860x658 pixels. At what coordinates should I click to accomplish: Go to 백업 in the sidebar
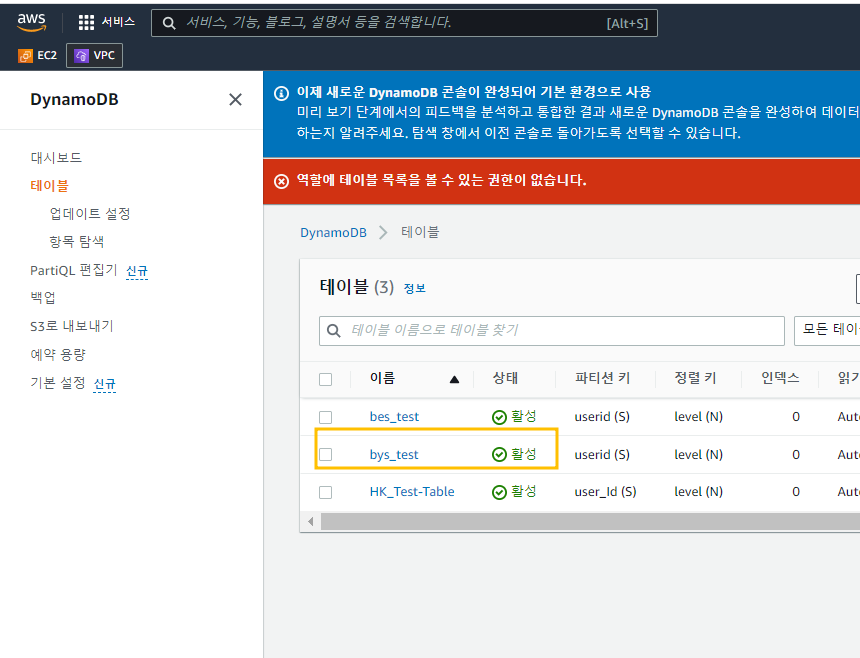(43, 298)
